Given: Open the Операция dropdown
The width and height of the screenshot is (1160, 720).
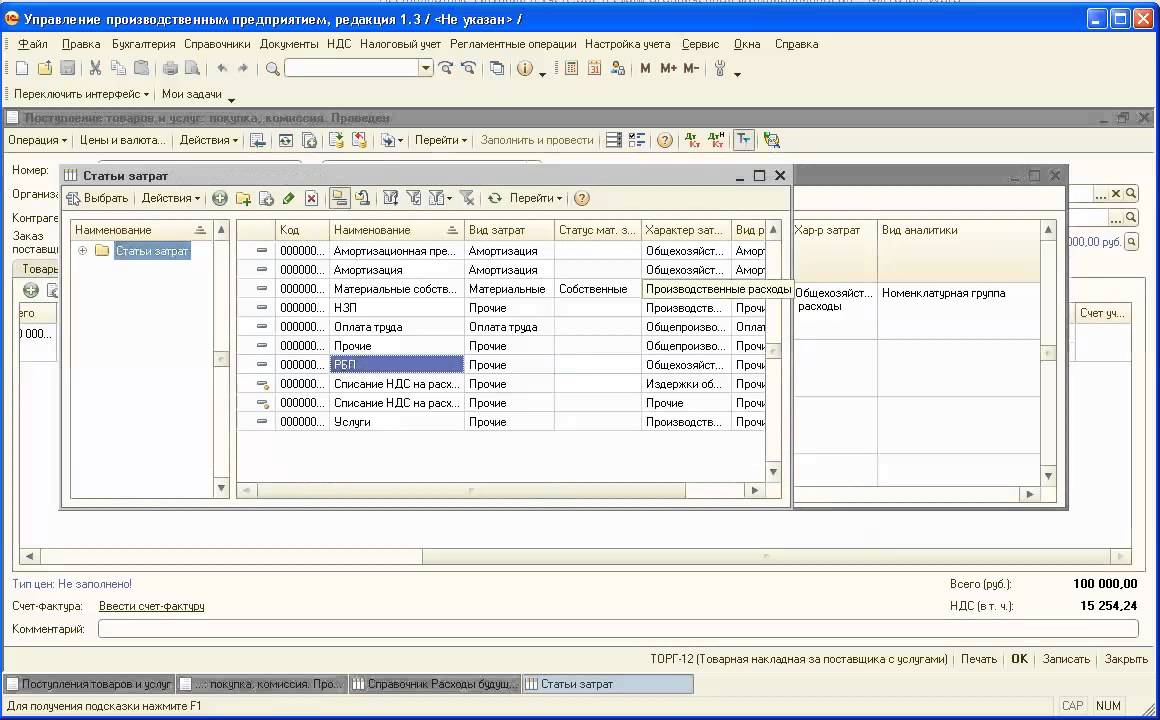Looking at the screenshot, I should (x=37, y=140).
